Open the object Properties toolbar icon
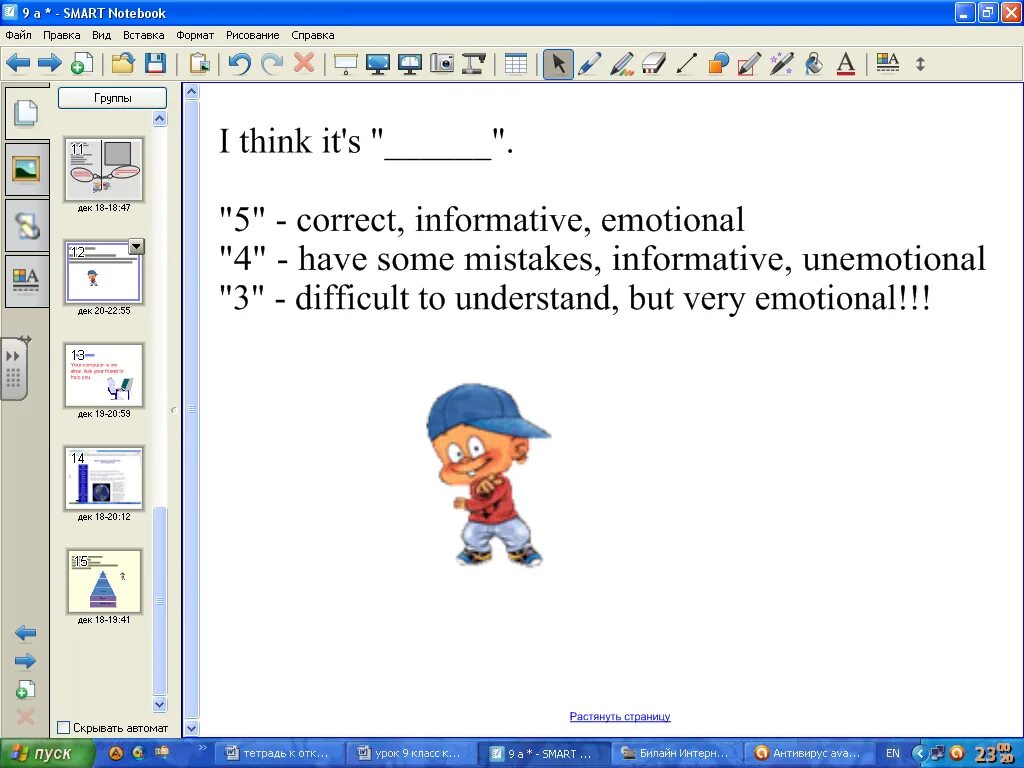 point(888,63)
